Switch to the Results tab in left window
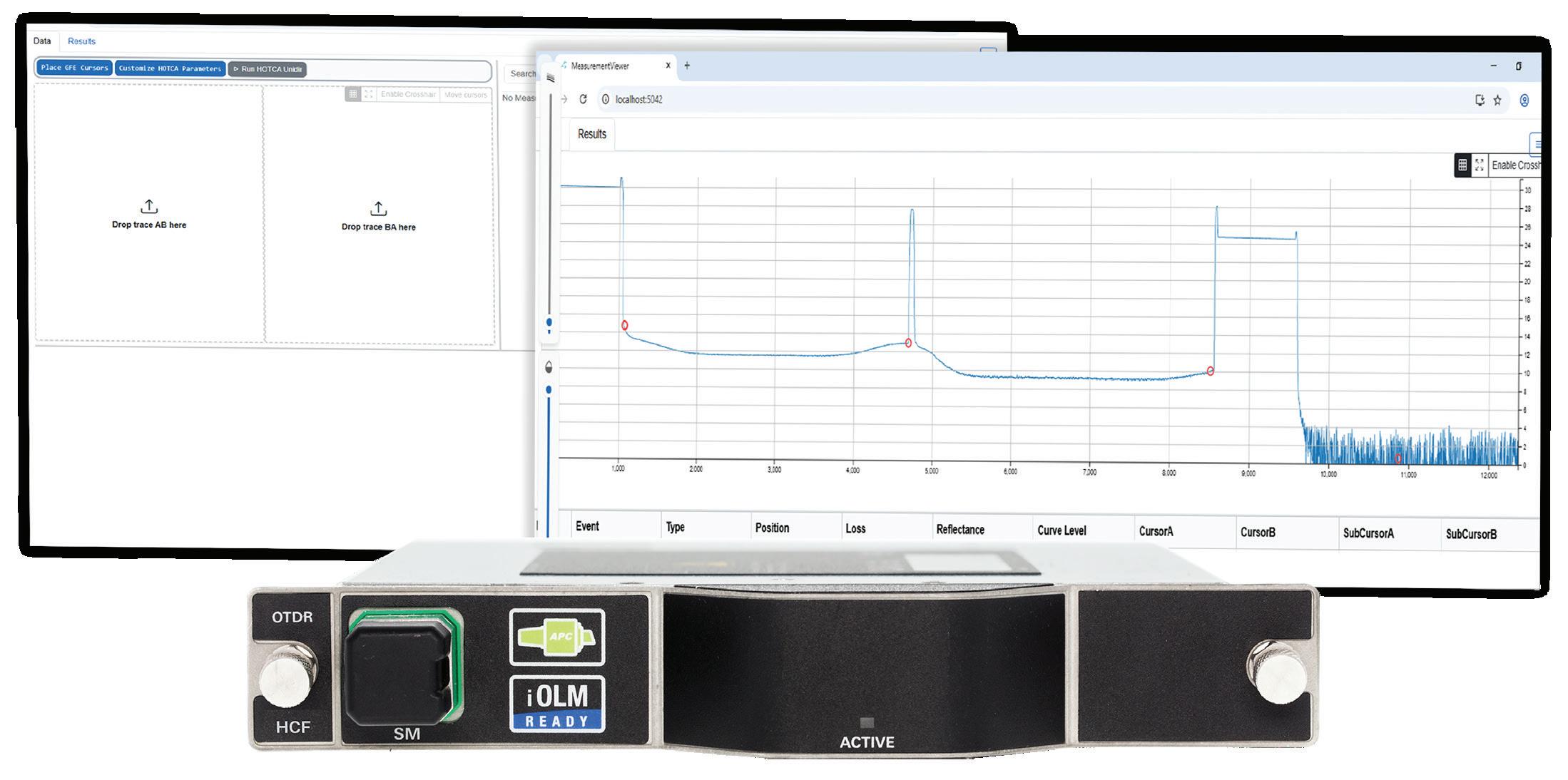This screenshot has height=780, width=1568. point(81,41)
